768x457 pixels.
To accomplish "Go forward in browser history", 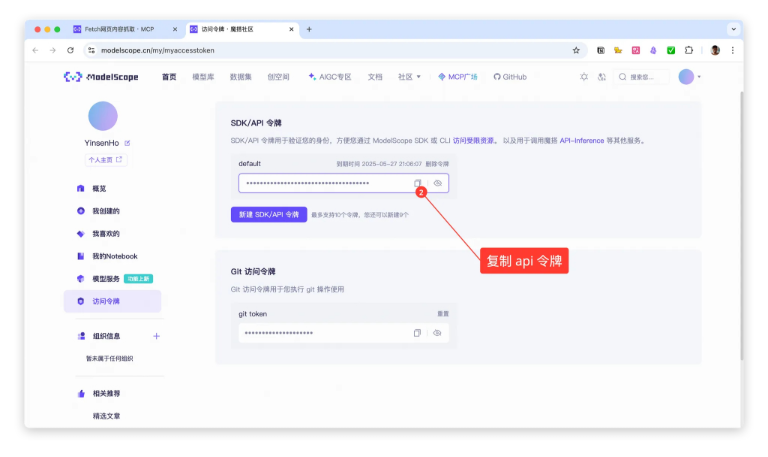I will (x=52, y=50).
